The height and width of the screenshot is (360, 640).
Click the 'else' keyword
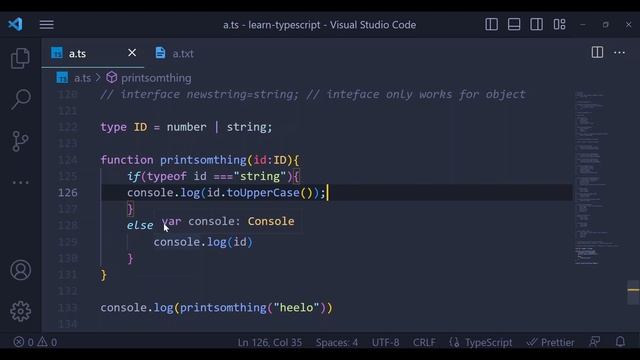[140, 225]
